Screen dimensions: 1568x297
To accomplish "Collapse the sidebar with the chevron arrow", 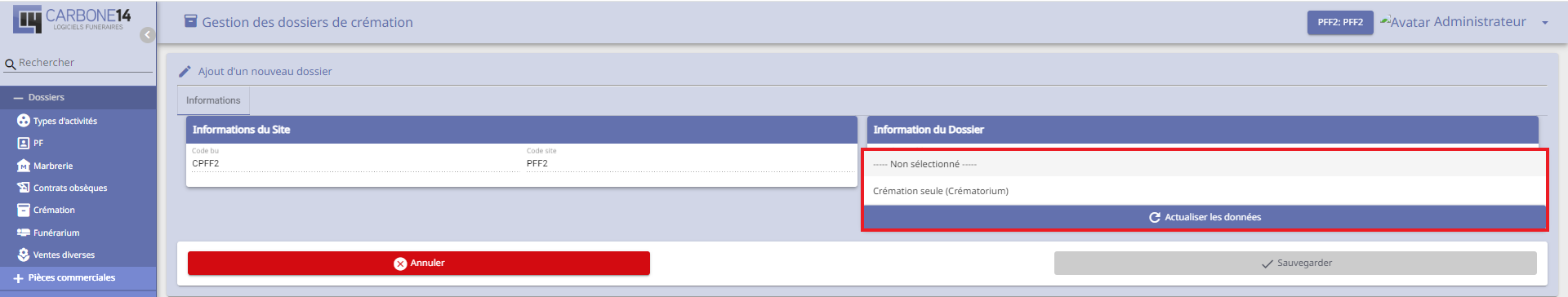I will tap(147, 34).
